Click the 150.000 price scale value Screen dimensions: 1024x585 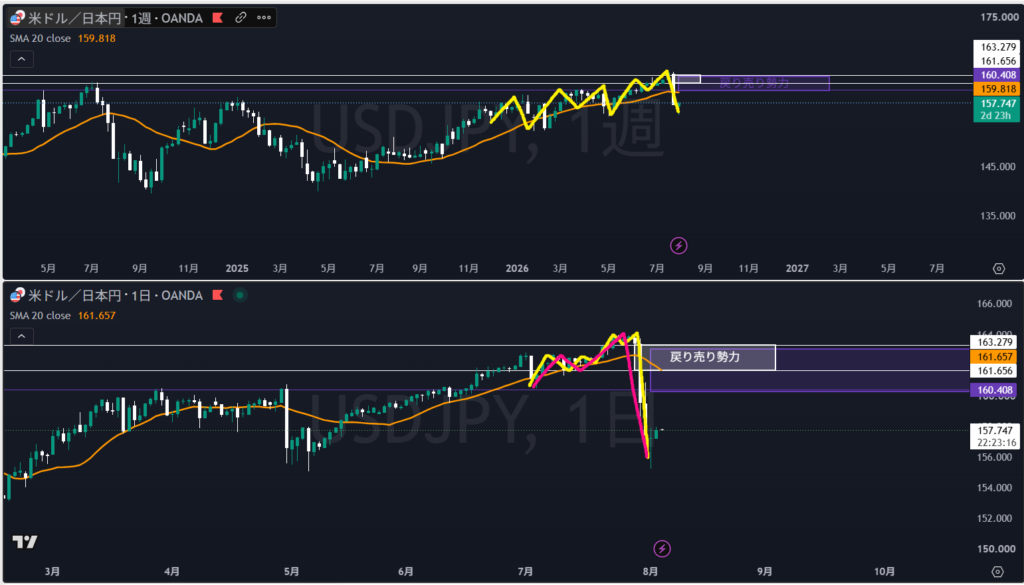pos(999,548)
